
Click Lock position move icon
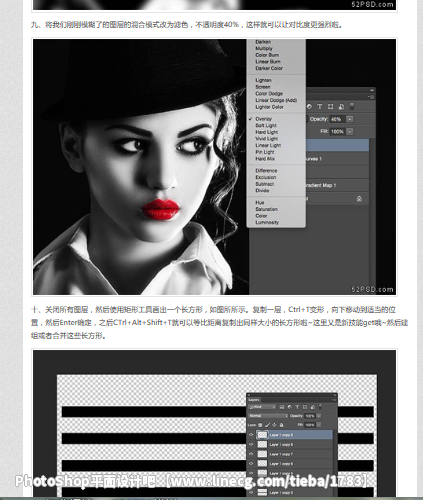point(274,425)
